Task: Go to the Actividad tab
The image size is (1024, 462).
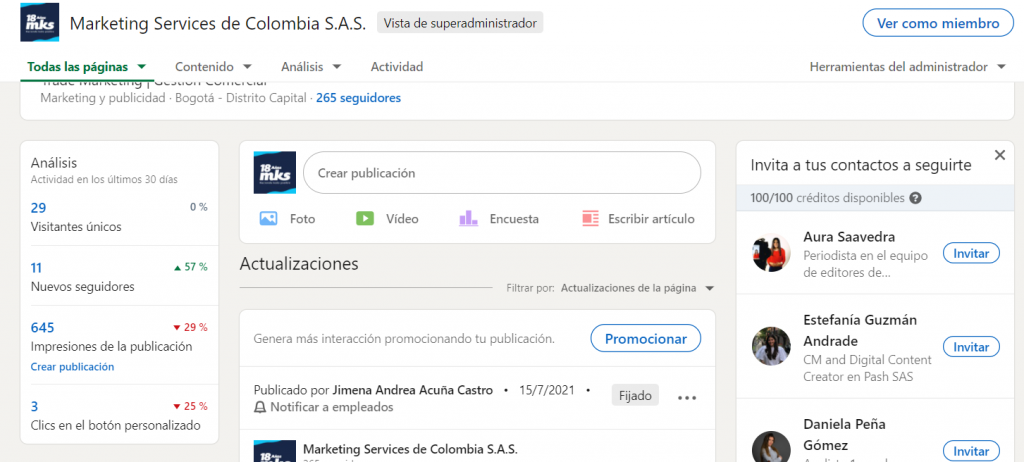Action: (x=397, y=67)
